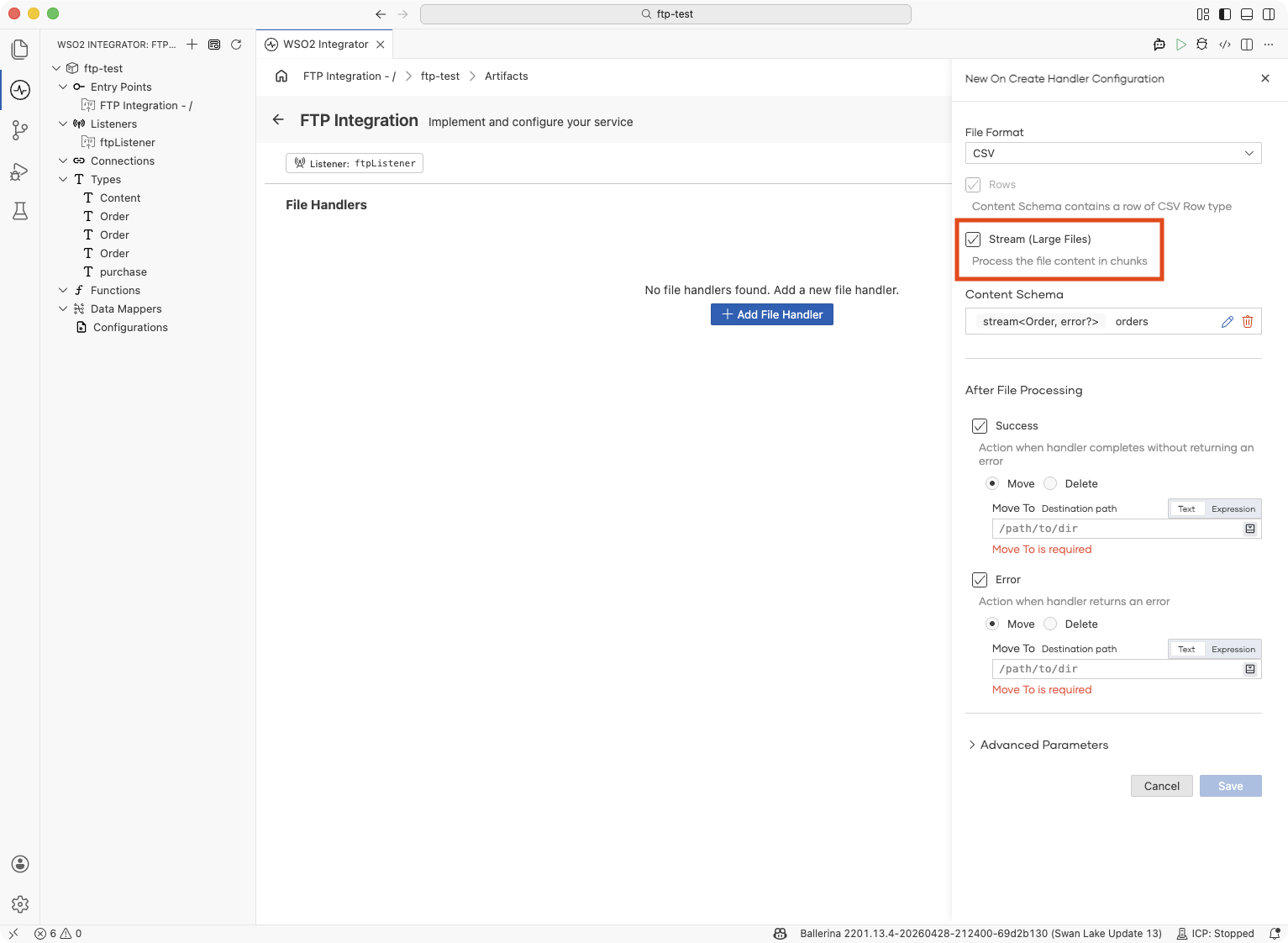Close the WSO2 Integrator tab
The image size is (1288, 943).
click(381, 45)
